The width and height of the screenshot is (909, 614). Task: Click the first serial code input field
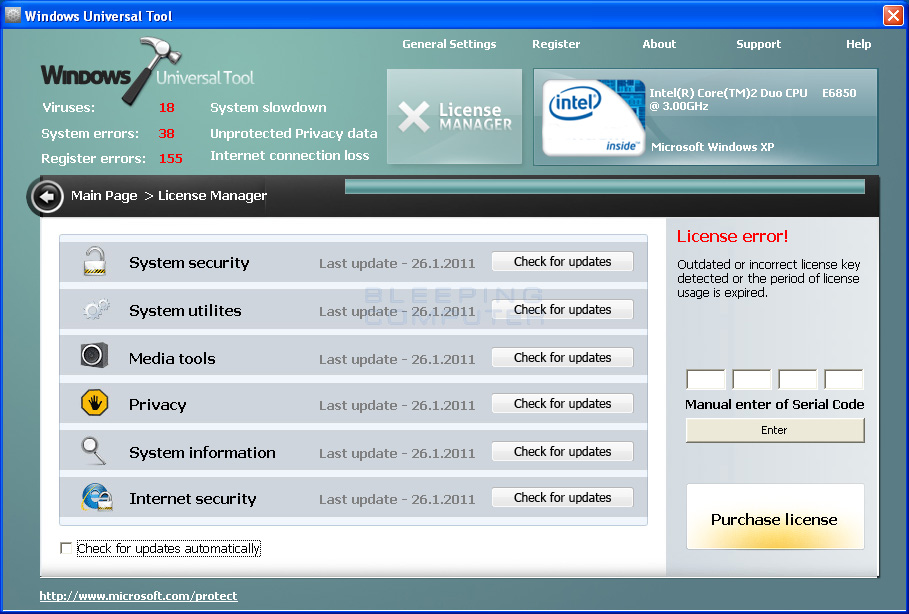[x=705, y=379]
